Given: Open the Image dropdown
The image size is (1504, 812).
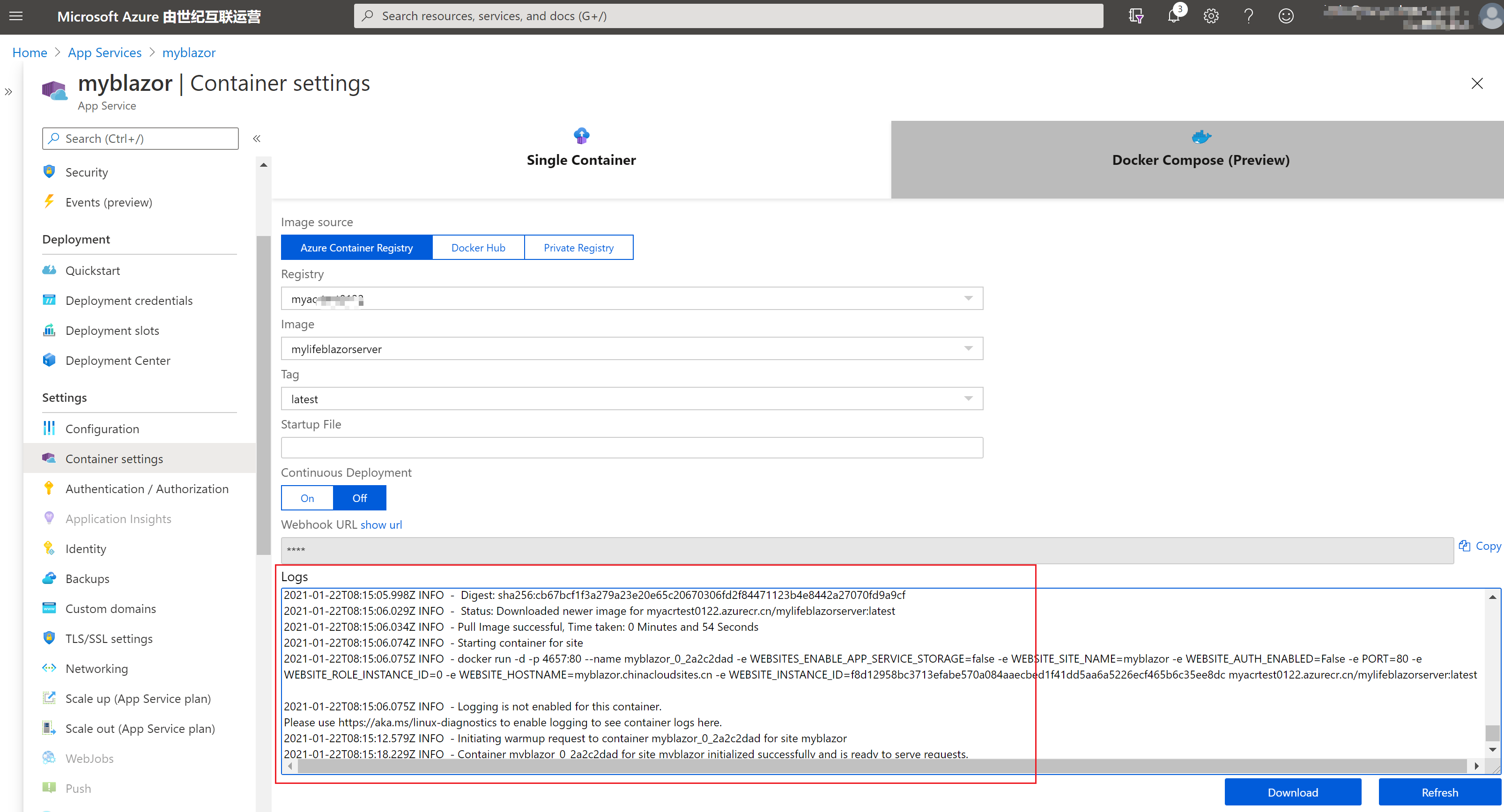Looking at the screenshot, I should click(x=969, y=348).
